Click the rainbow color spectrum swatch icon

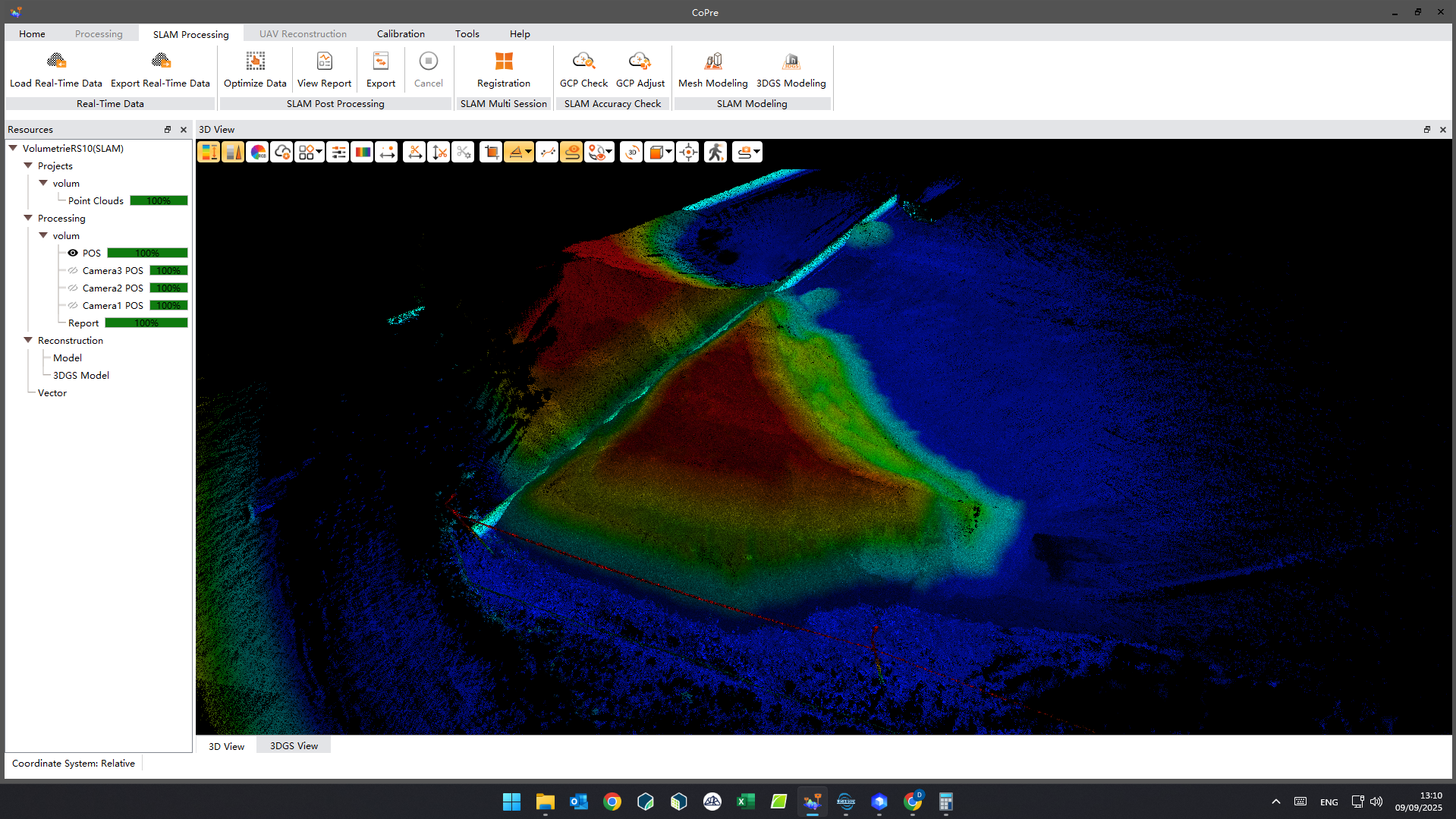pos(363,153)
